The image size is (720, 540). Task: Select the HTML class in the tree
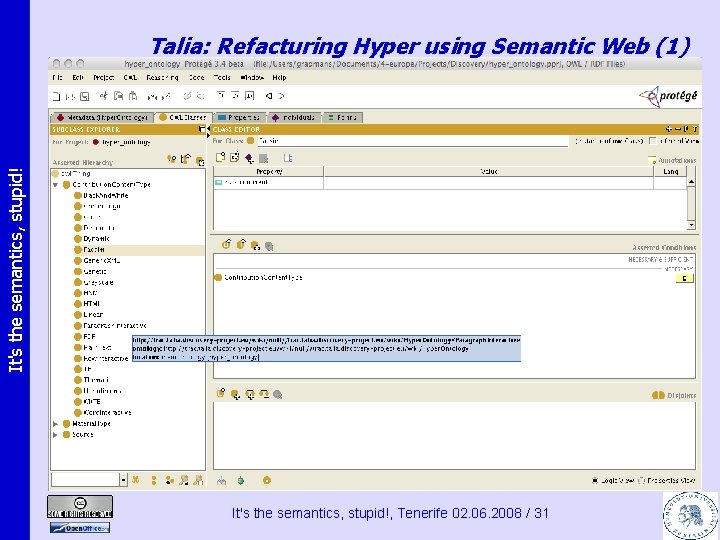point(87,304)
